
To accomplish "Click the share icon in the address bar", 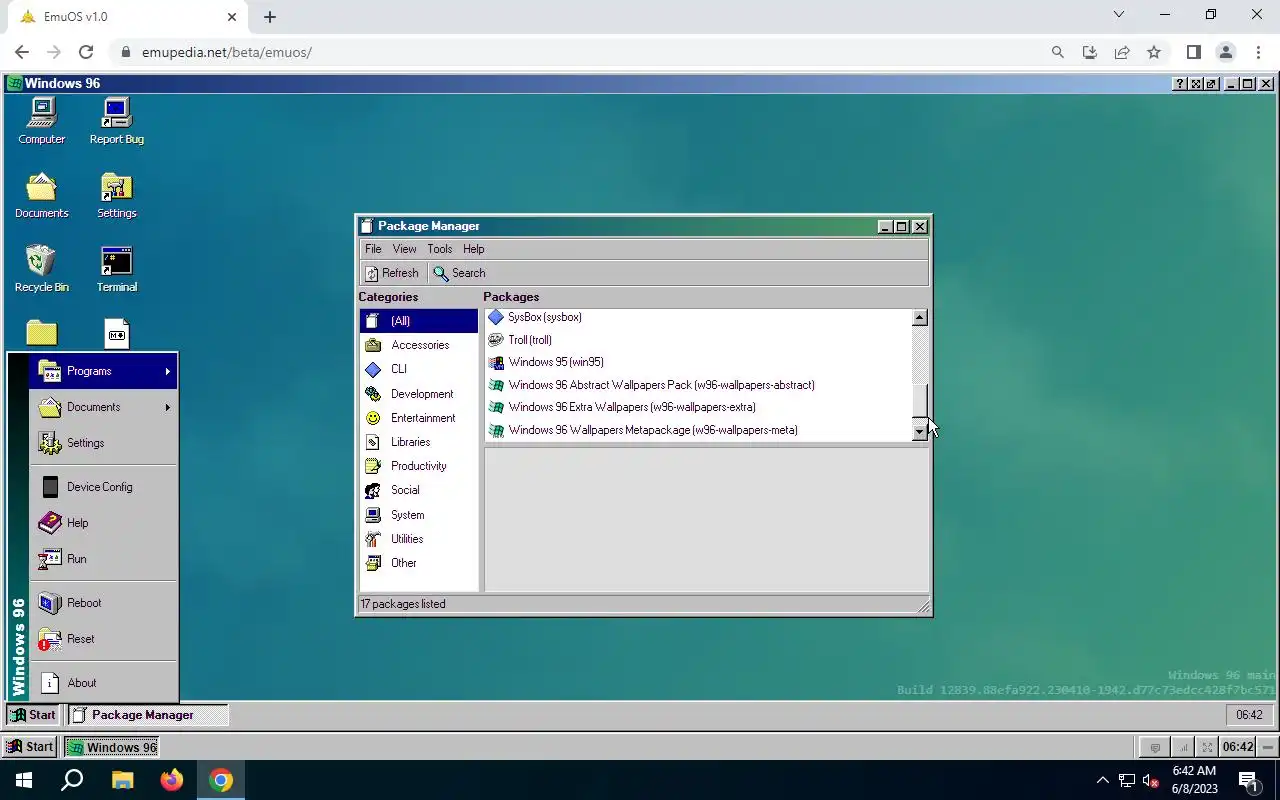I will click(x=1122, y=52).
